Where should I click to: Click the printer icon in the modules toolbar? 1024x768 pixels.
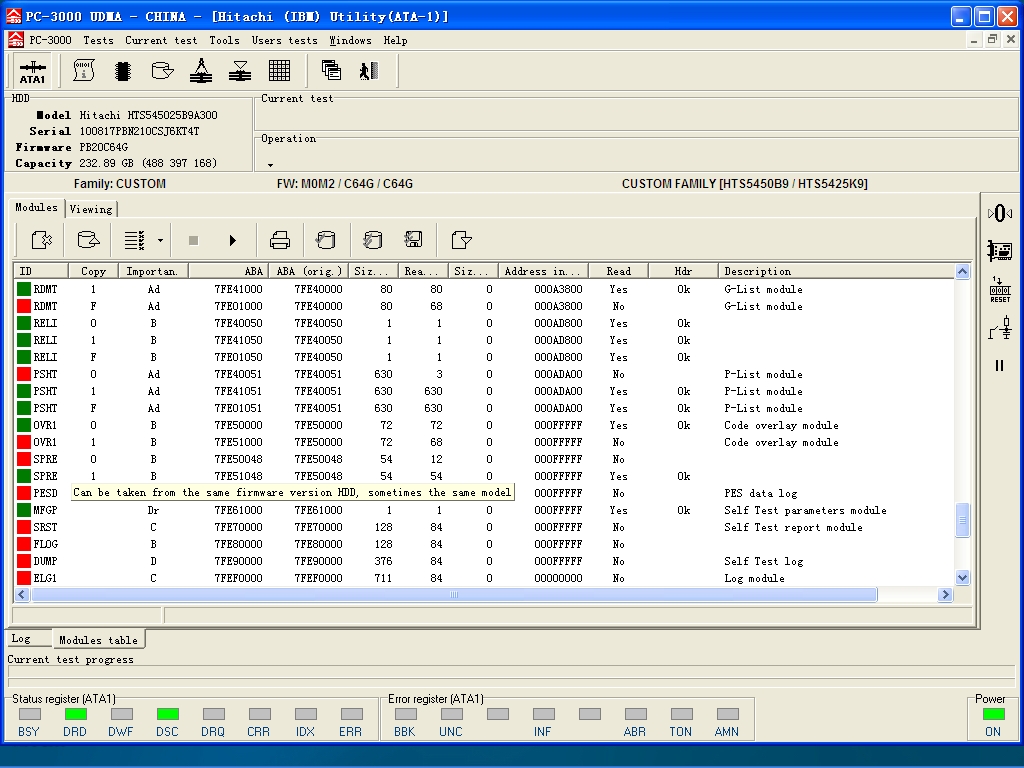[x=280, y=240]
